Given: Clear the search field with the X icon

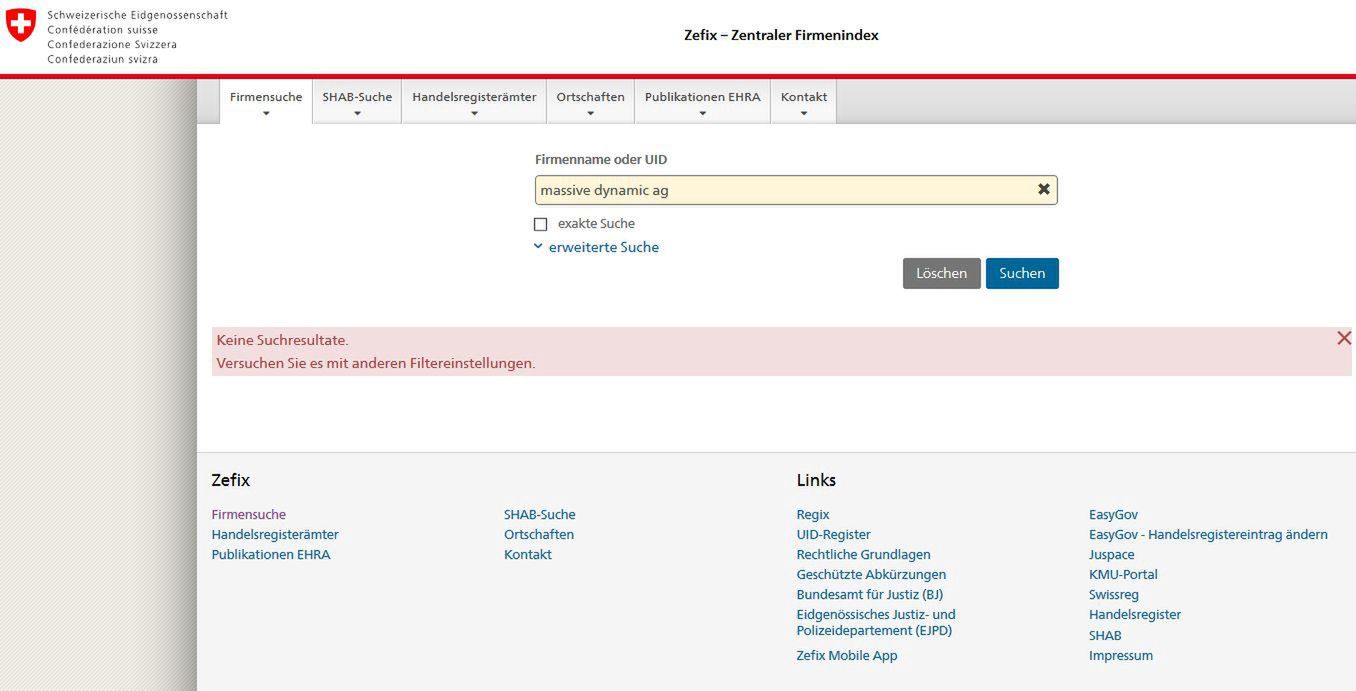Looking at the screenshot, I should click(1044, 189).
